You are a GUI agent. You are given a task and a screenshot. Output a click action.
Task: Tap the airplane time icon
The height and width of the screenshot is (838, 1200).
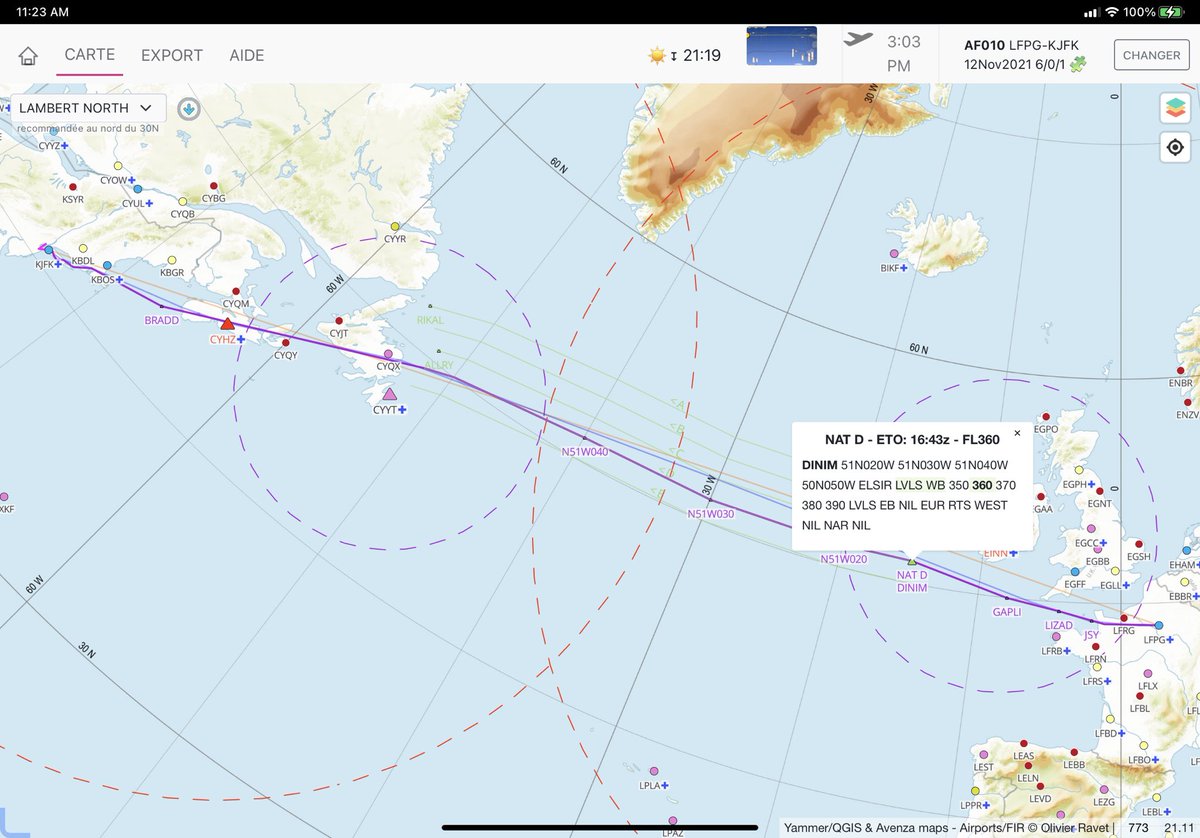858,40
